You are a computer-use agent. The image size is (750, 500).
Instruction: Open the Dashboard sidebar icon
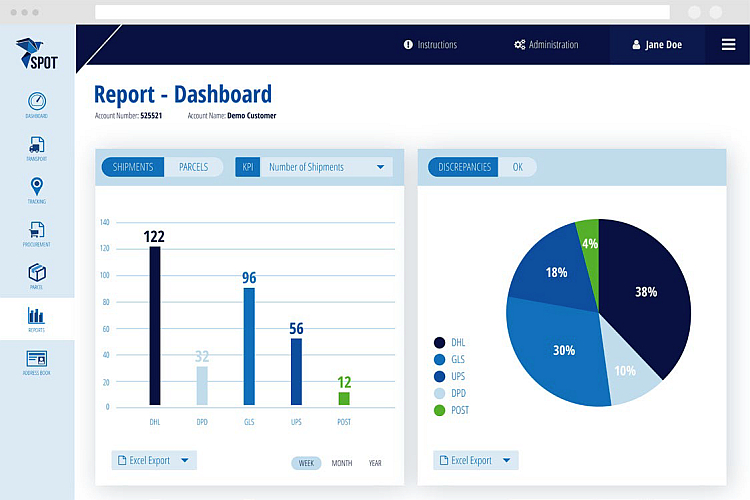[37, 102]
